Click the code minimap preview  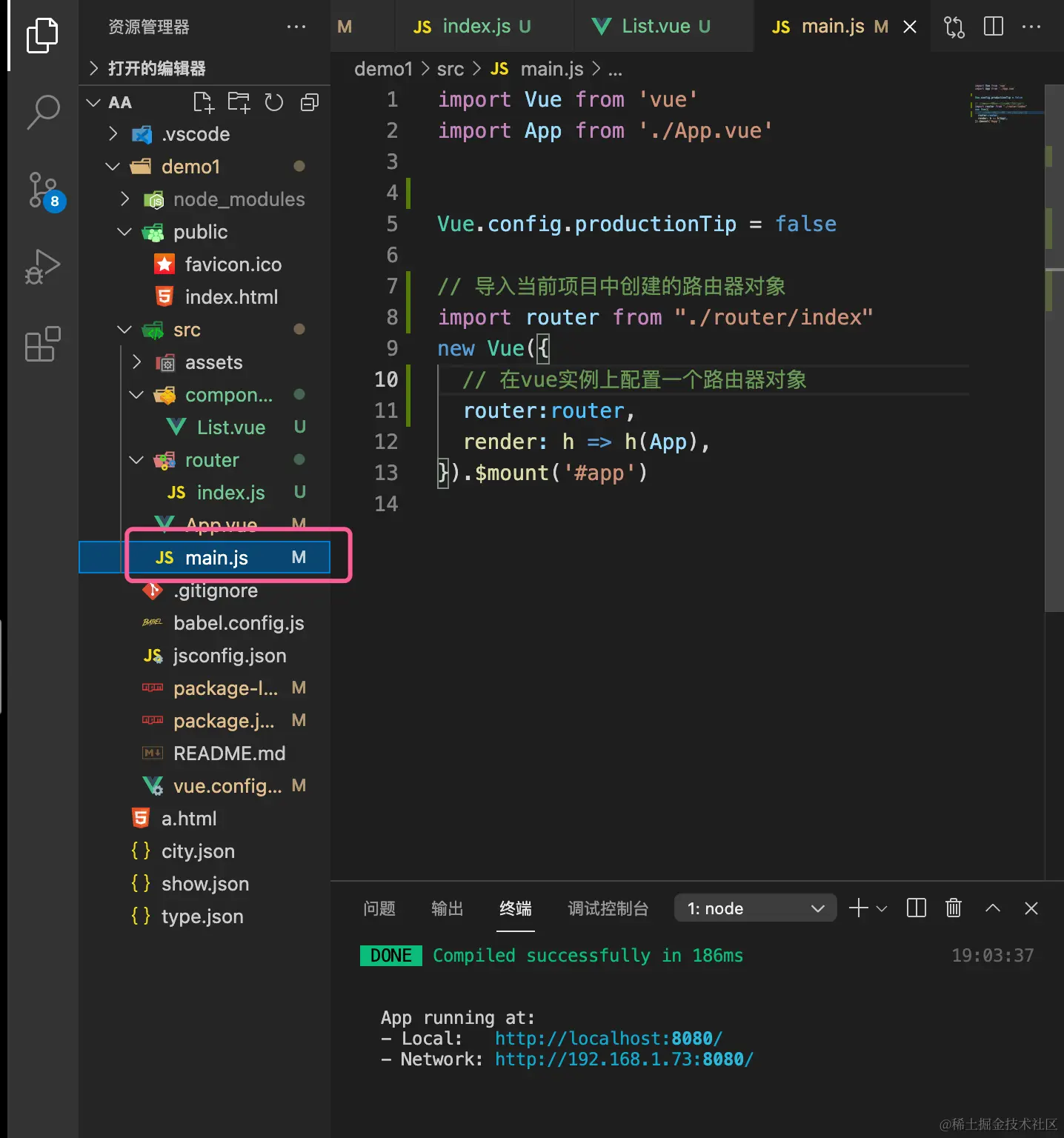(x=1007, y=104)
